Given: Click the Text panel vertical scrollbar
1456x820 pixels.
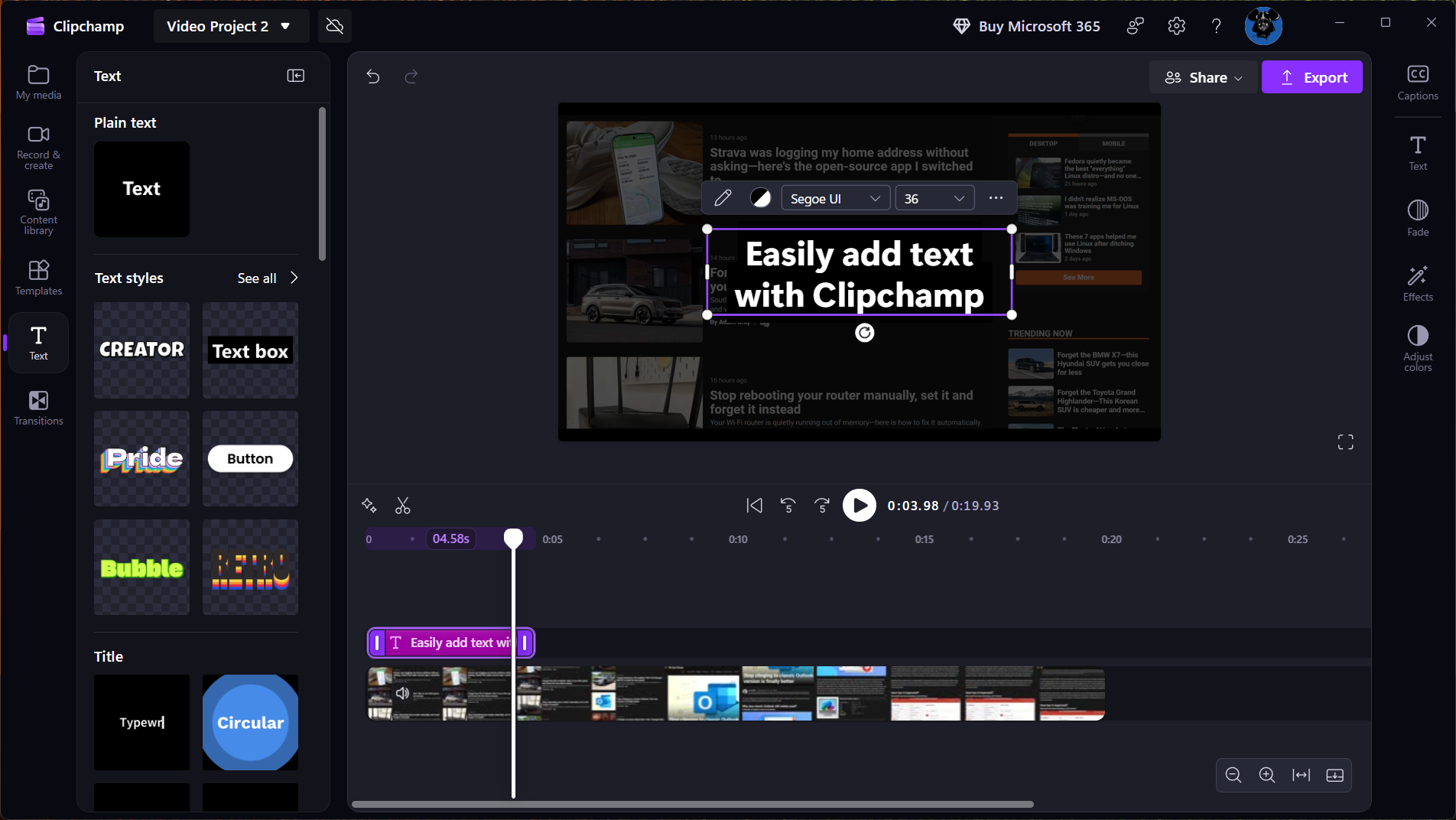Looking at the screenshot, I should [x=322, y=184].
